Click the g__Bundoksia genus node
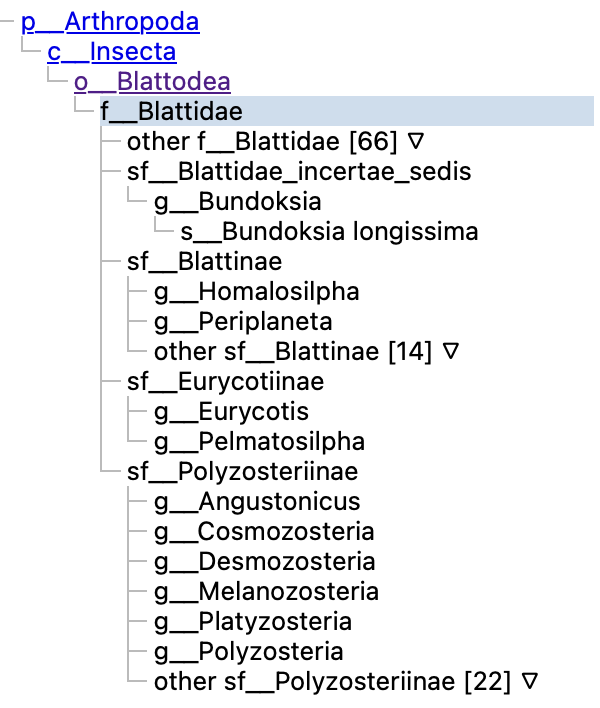 coord(237,201)
